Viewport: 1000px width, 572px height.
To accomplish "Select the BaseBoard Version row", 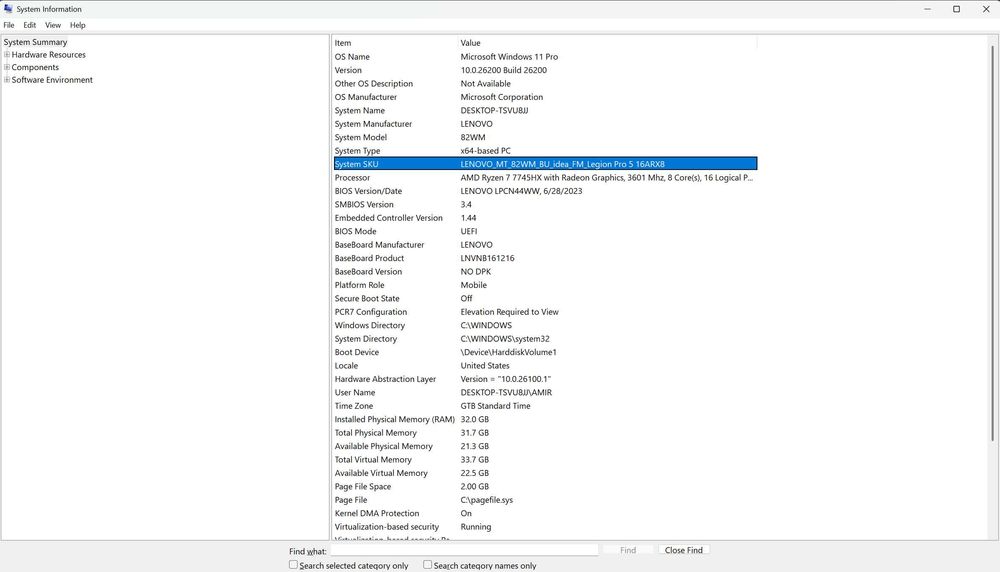I will [x=545, y=271].
